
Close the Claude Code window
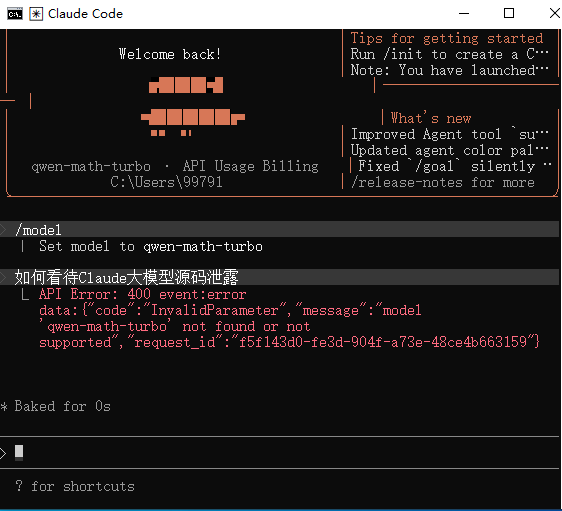tap(554, 14)
